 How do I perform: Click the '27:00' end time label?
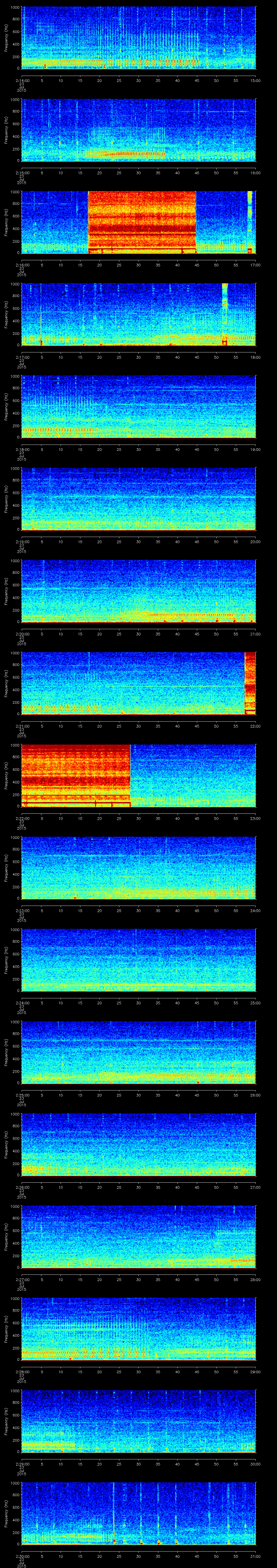tap(255, 1187)
